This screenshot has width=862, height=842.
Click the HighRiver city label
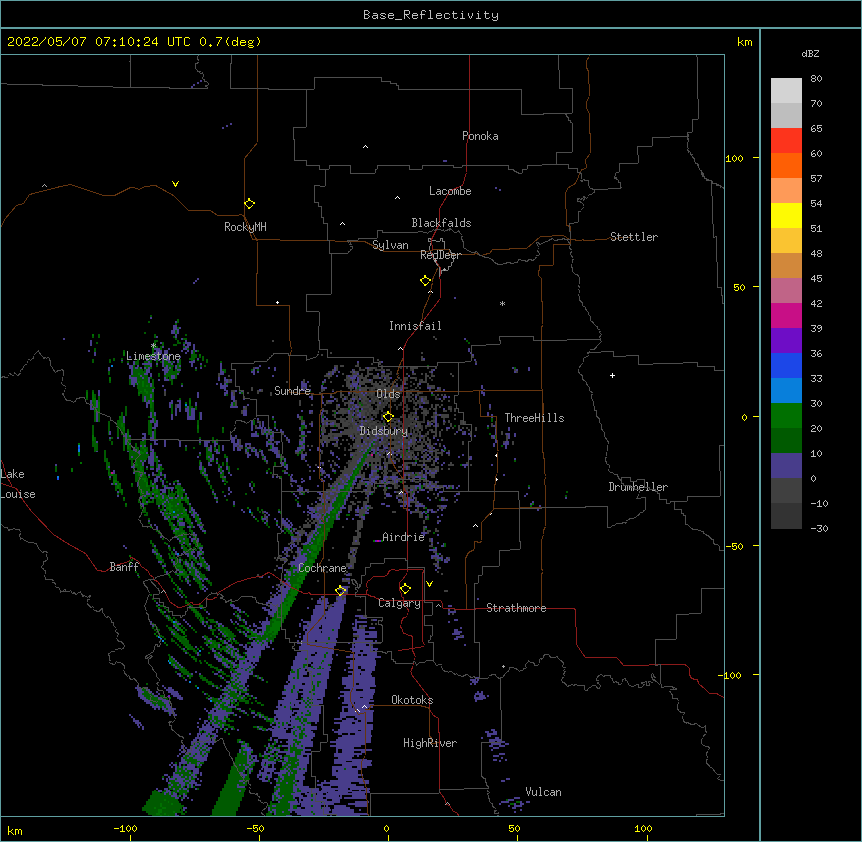click(x=430, y=743)
